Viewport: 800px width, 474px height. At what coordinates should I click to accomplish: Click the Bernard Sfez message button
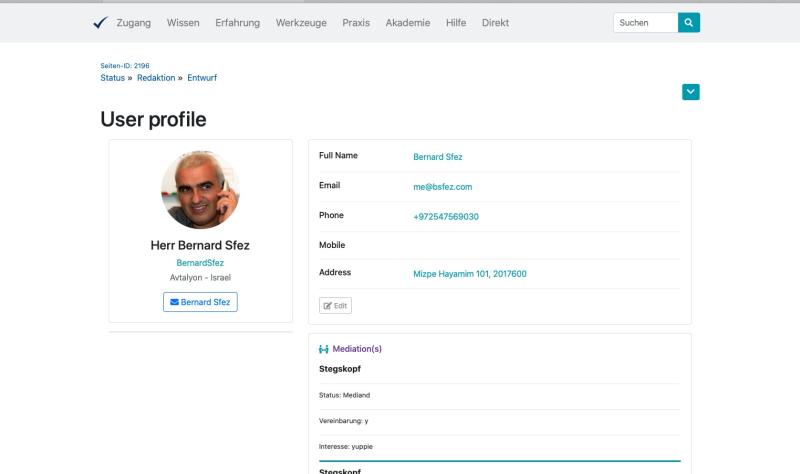click(x=200, y=302)
